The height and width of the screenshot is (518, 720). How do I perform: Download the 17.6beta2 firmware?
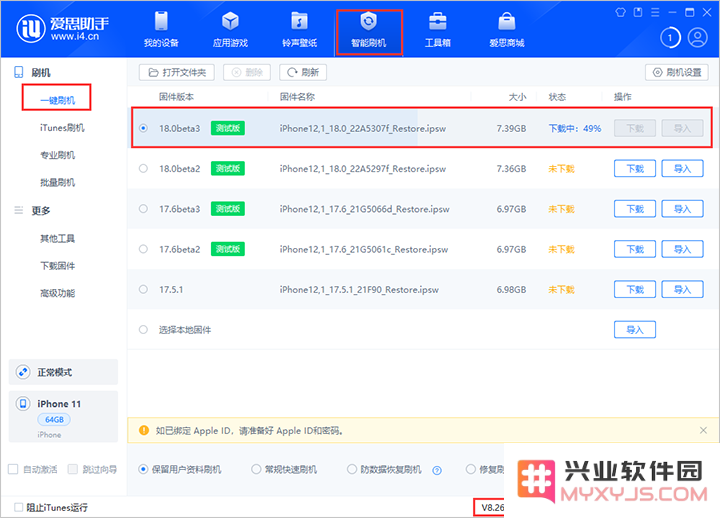(x=635, y=249)
